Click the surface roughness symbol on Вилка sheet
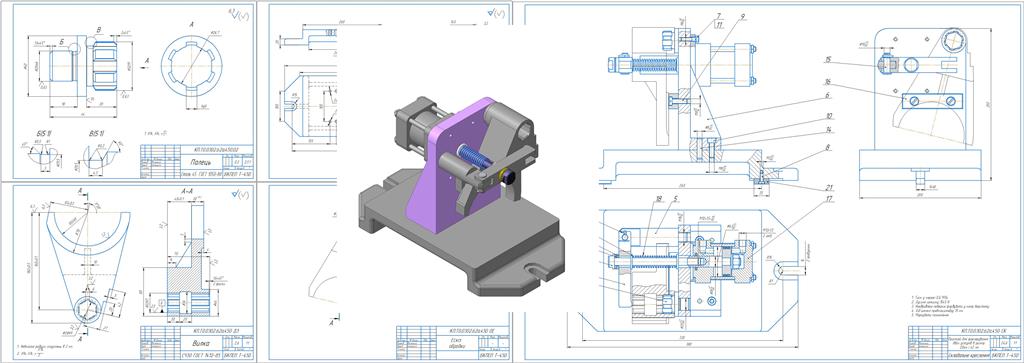This screenshot has height=363, width=1024. point(240,194)
